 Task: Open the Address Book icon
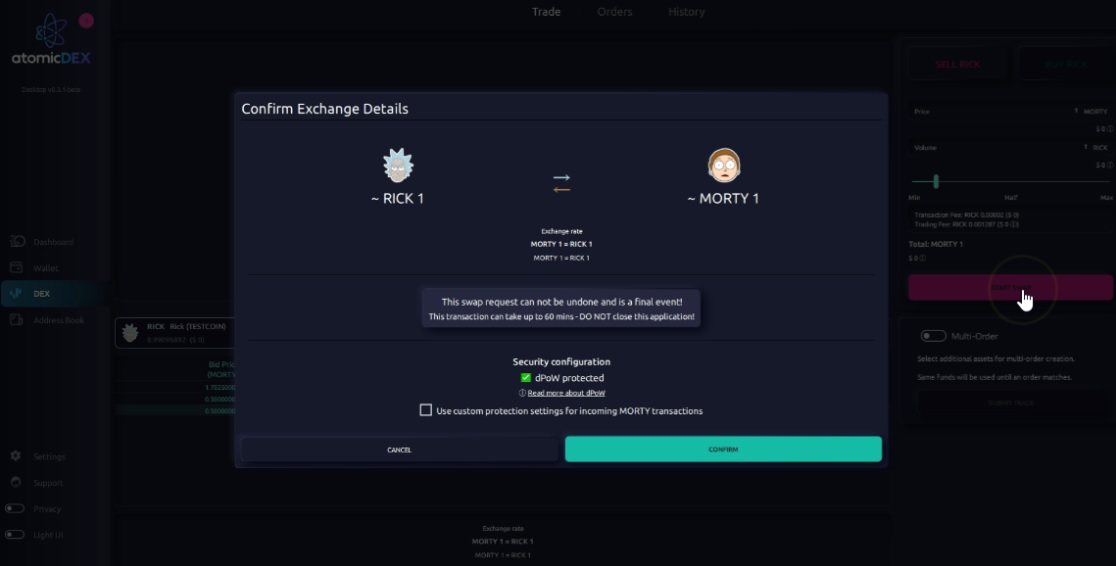click(x=16, y=320)
